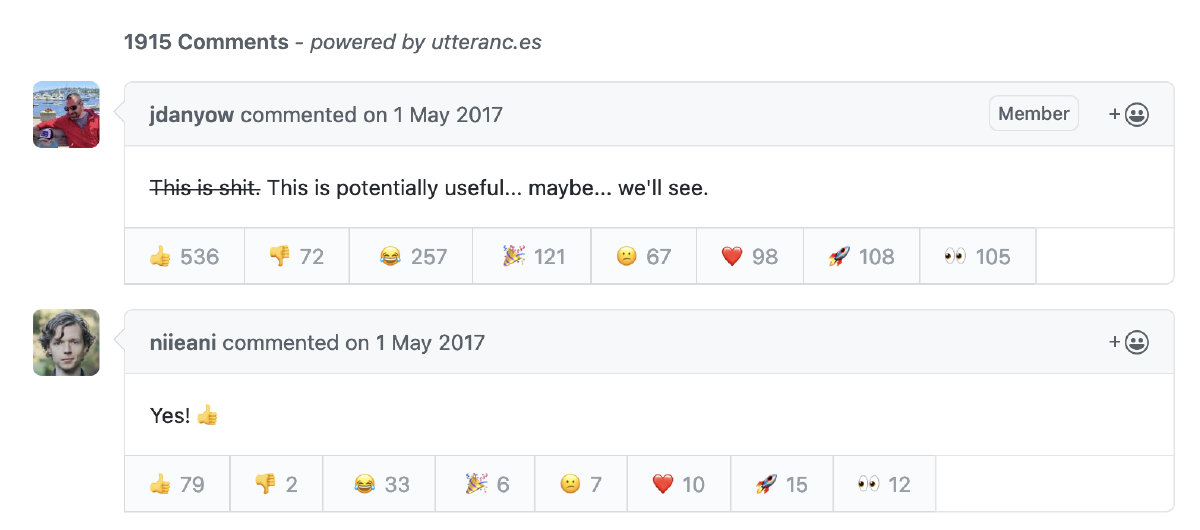Toggle thumbs down reaction showing 72

(x=296, y=257)
